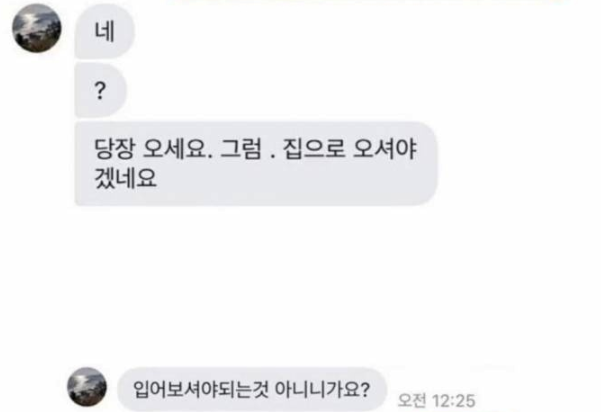Screen dimensions: 601x412
Task: Click the lone period after "그럼"
Action: point(273,156)
